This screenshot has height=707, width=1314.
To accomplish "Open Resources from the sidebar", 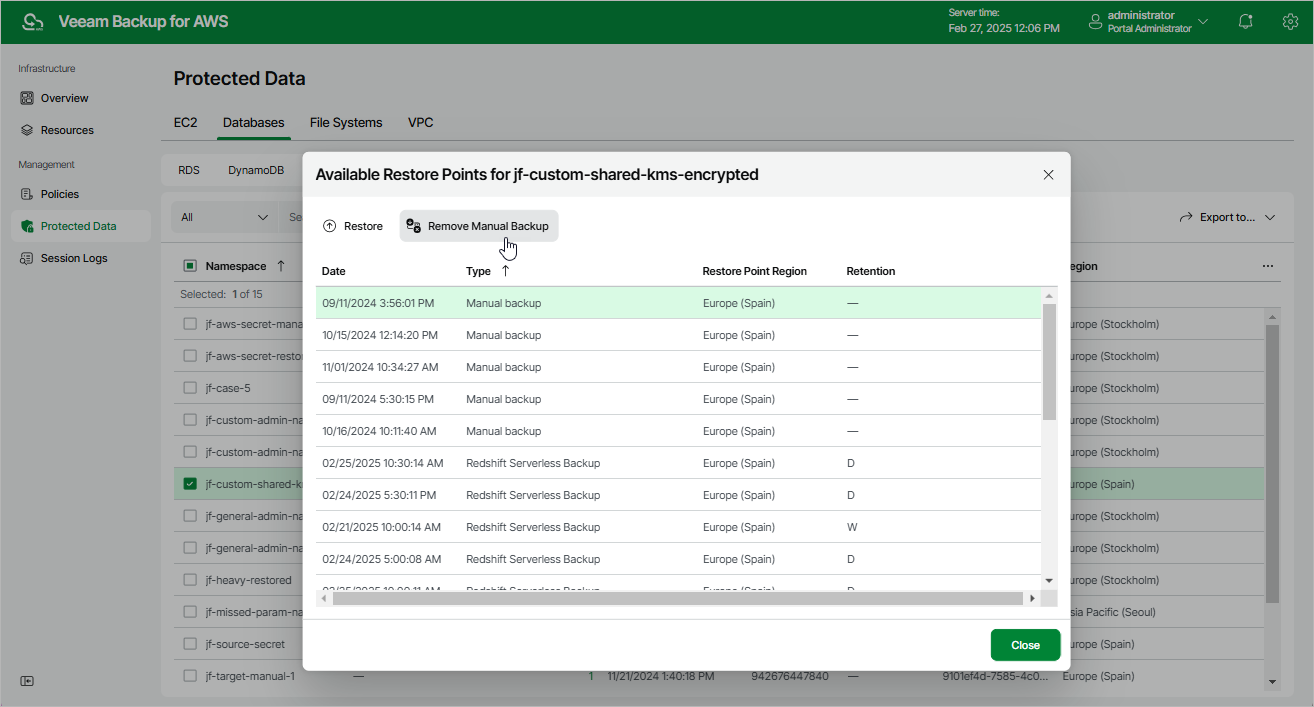I will [66, 130].
